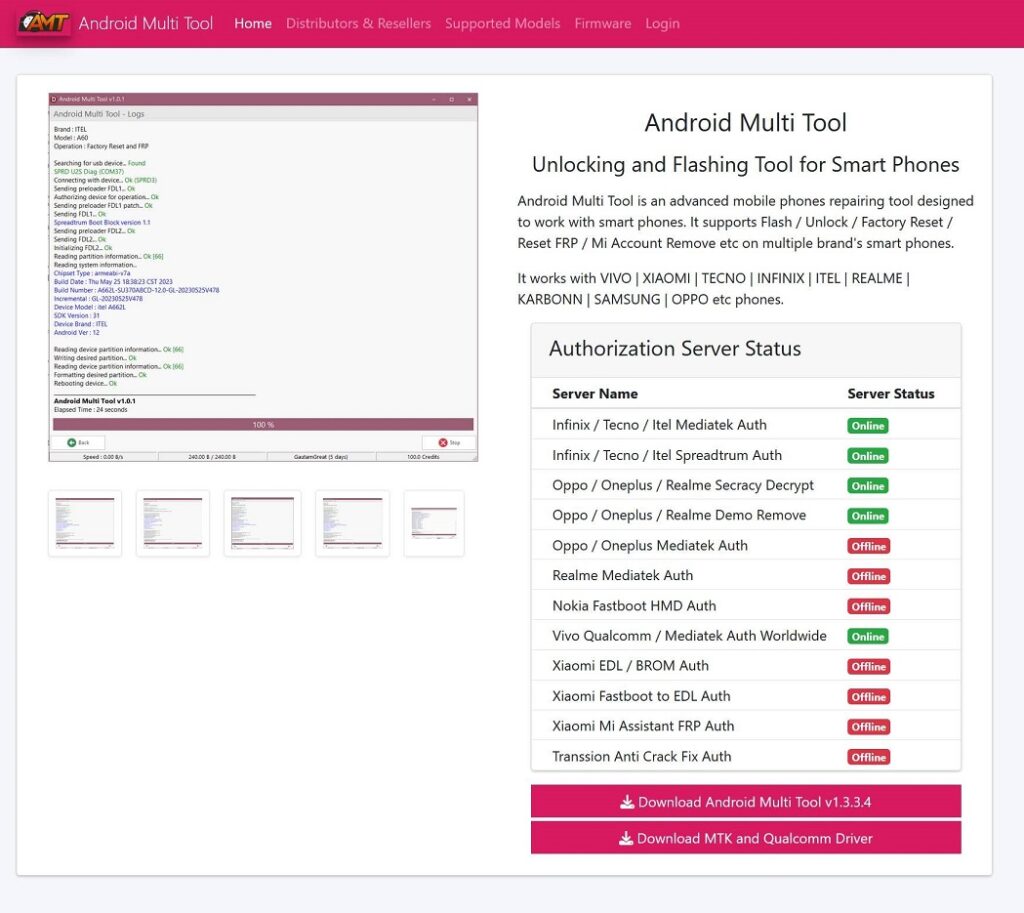Select the Infinix / Tecno / Itel Mediatek Auth row

pyautogui.click(x=746, y=424)
